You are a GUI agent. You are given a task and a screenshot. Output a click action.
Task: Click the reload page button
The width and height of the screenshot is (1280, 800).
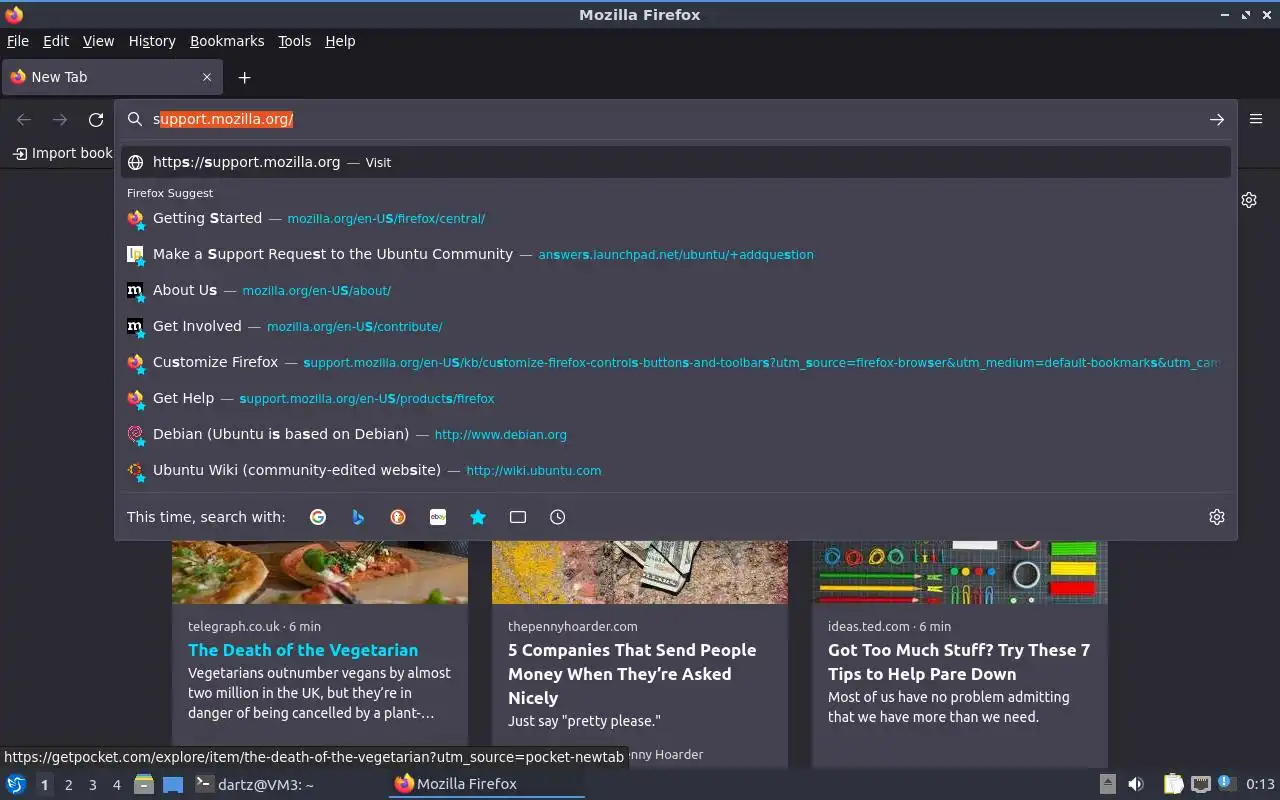(96, 119)
